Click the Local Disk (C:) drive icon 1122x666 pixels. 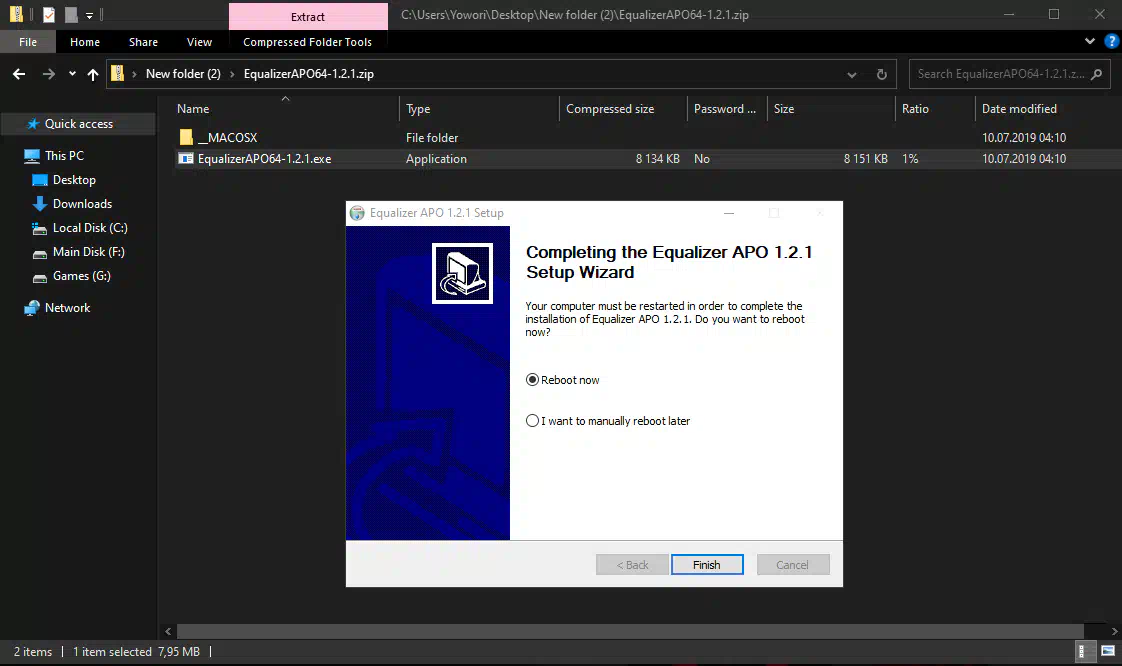click(x=40, y=228)
